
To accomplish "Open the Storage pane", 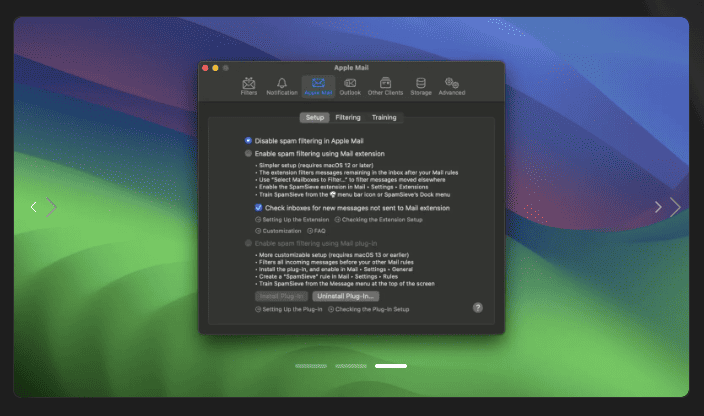I will tap(421, 86).
